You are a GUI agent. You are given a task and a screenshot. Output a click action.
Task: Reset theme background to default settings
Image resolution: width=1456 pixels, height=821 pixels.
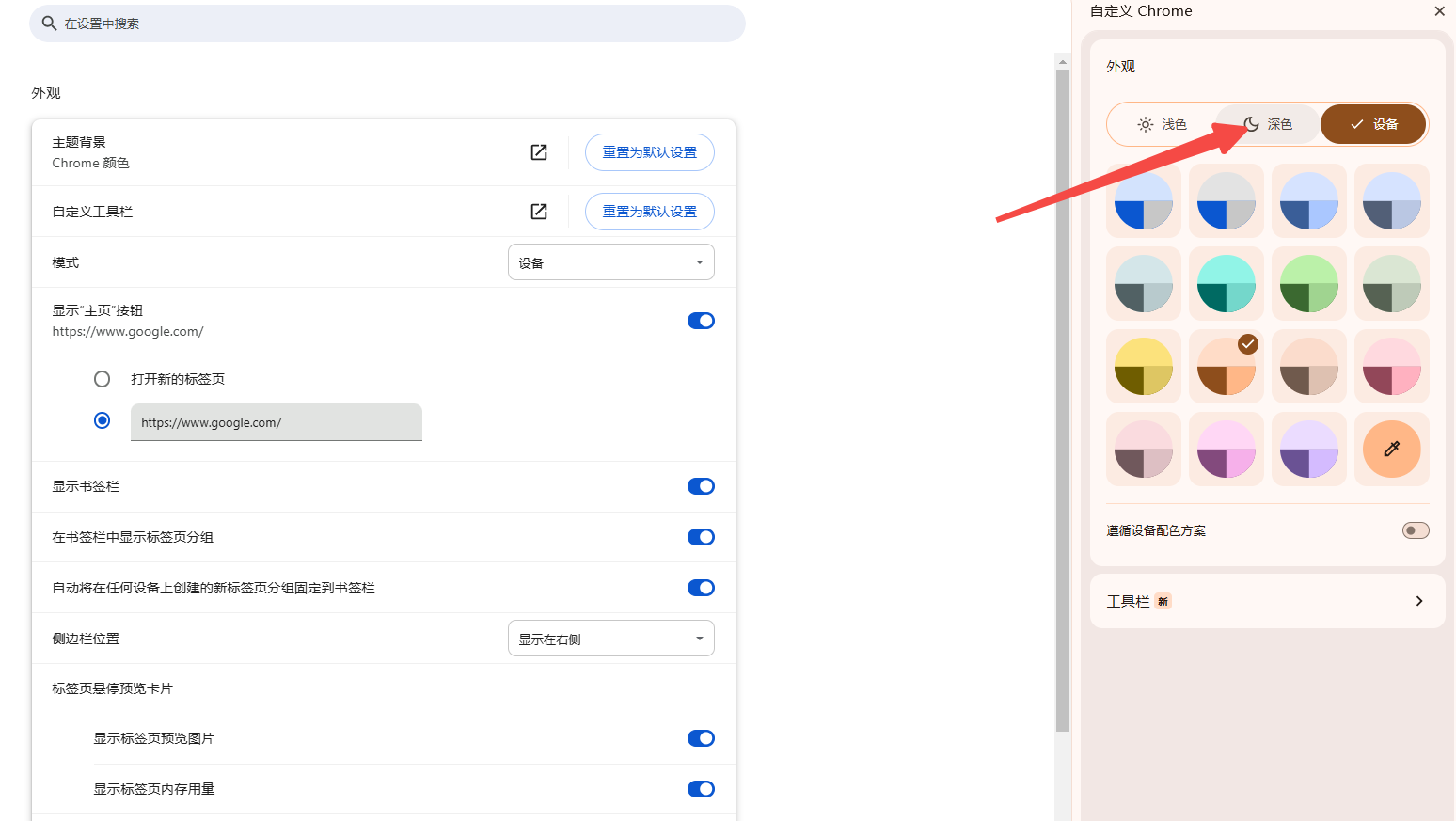pyautogui.click(x=650, y=152)
